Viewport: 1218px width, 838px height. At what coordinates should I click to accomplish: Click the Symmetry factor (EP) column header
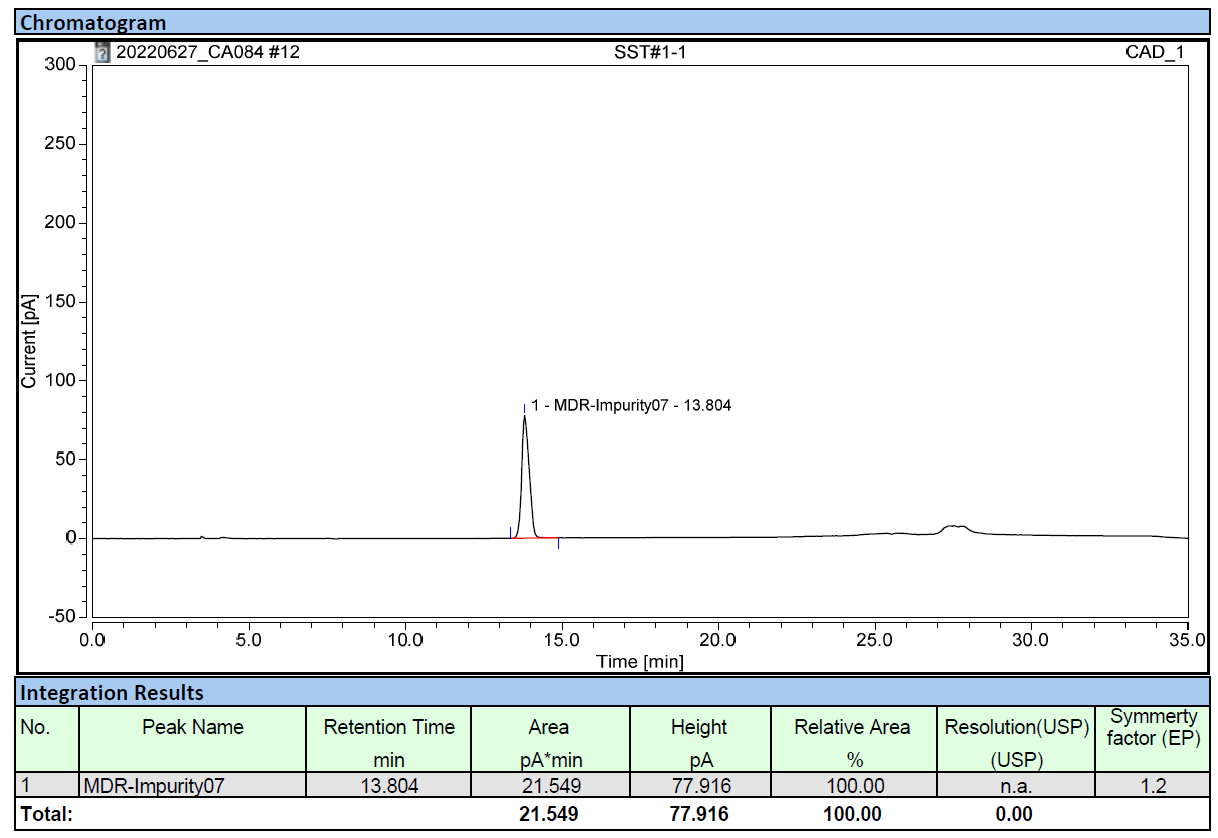(x=1153, y=727)
